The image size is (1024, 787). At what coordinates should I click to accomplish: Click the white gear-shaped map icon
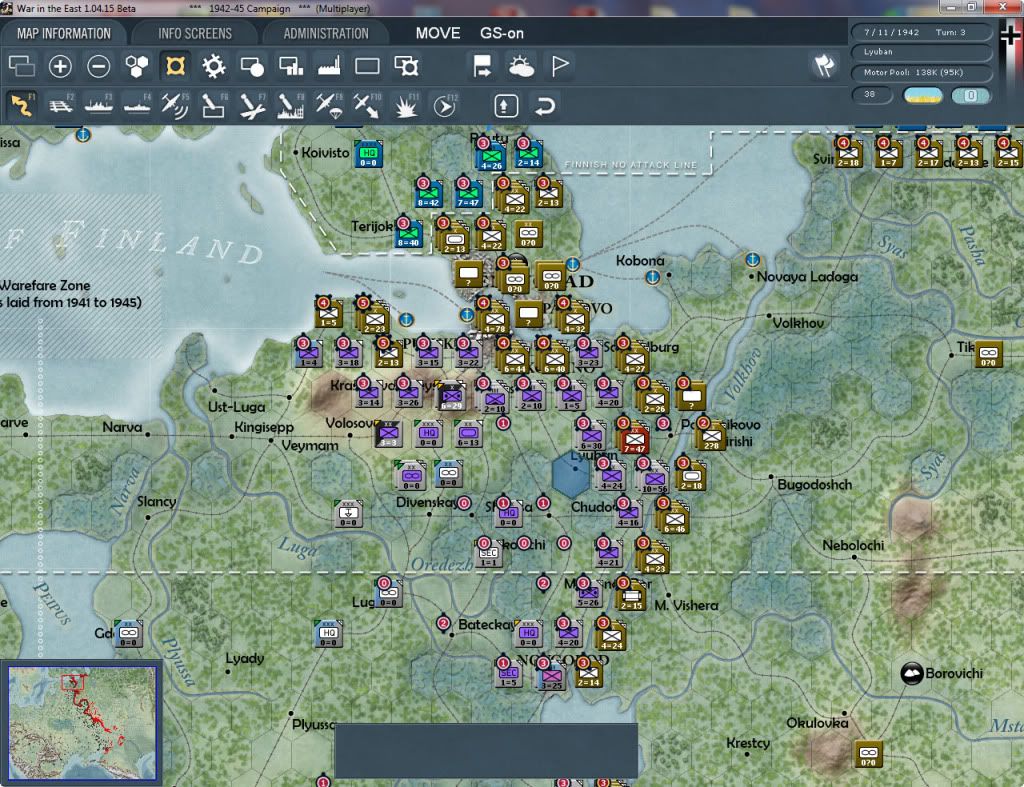tap(214, 66)
